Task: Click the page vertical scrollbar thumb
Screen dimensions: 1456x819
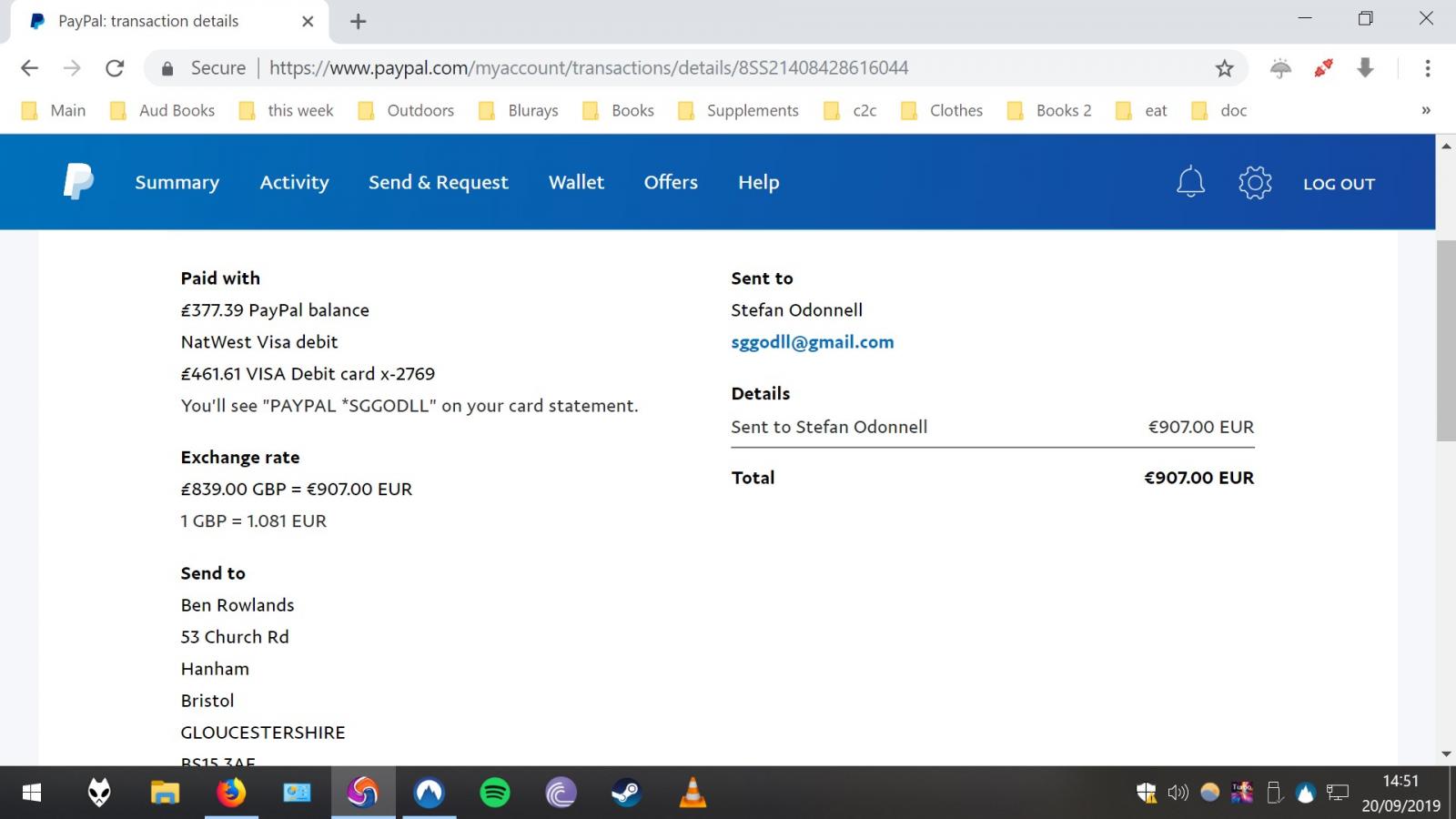Action: click(x=1446, y=340)
